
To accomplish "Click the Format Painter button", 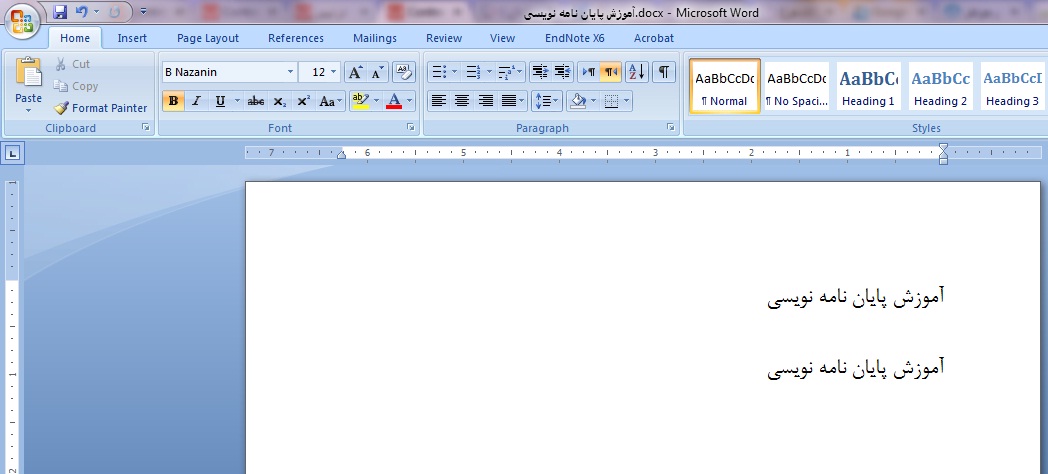I will (x=100, y=108).
